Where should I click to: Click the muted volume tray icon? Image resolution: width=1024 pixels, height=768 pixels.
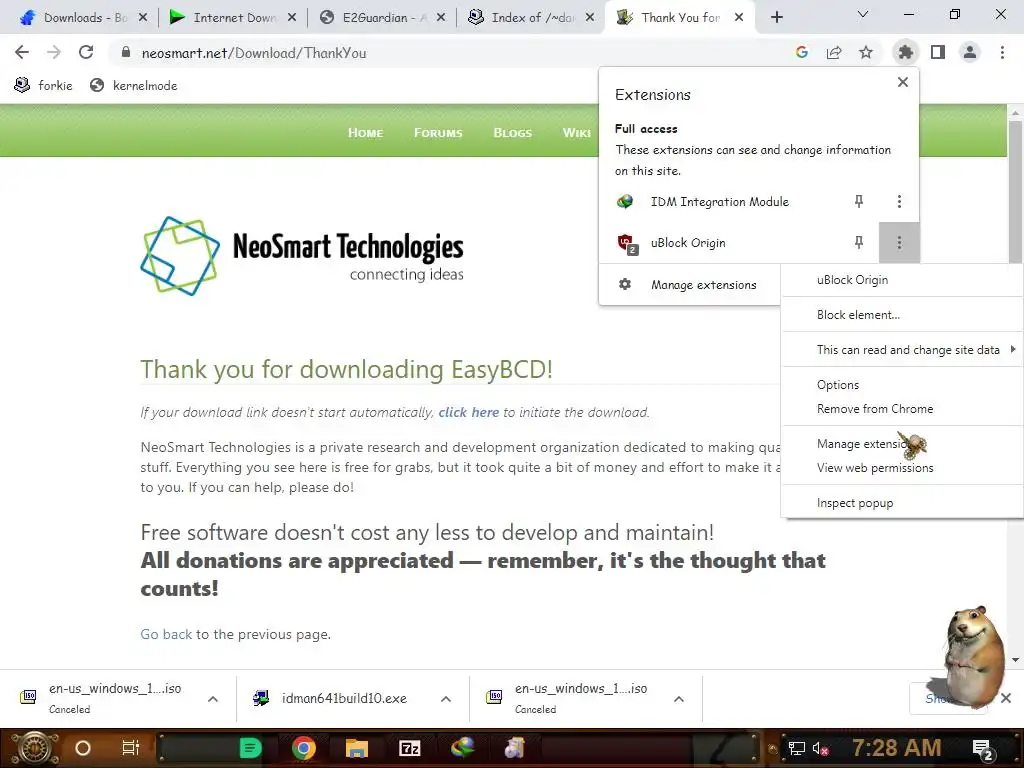(x=820, y=748)
